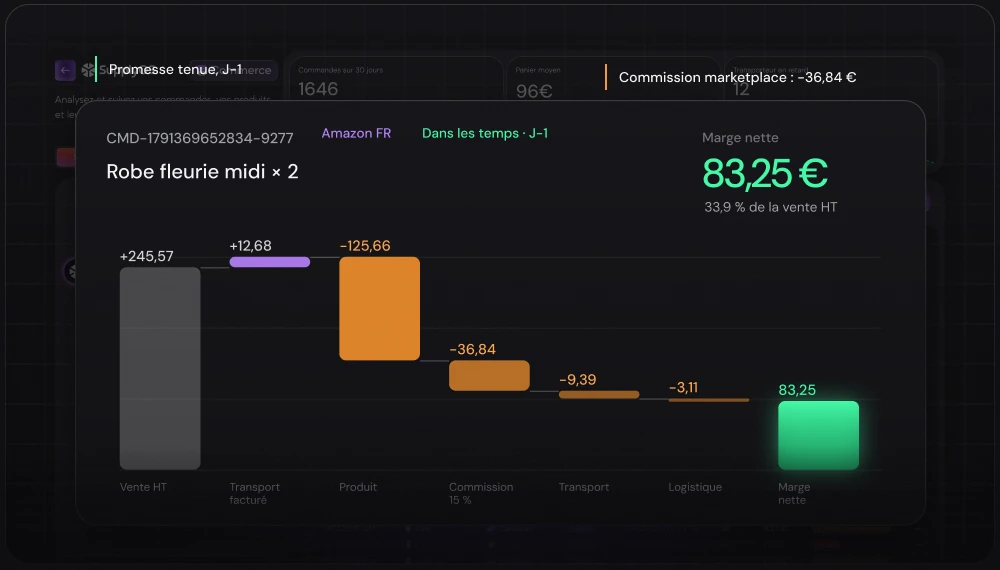Screen dimensions: 1000x570
Task: Click the purple back arrow button
Action: tap(65, 70)
